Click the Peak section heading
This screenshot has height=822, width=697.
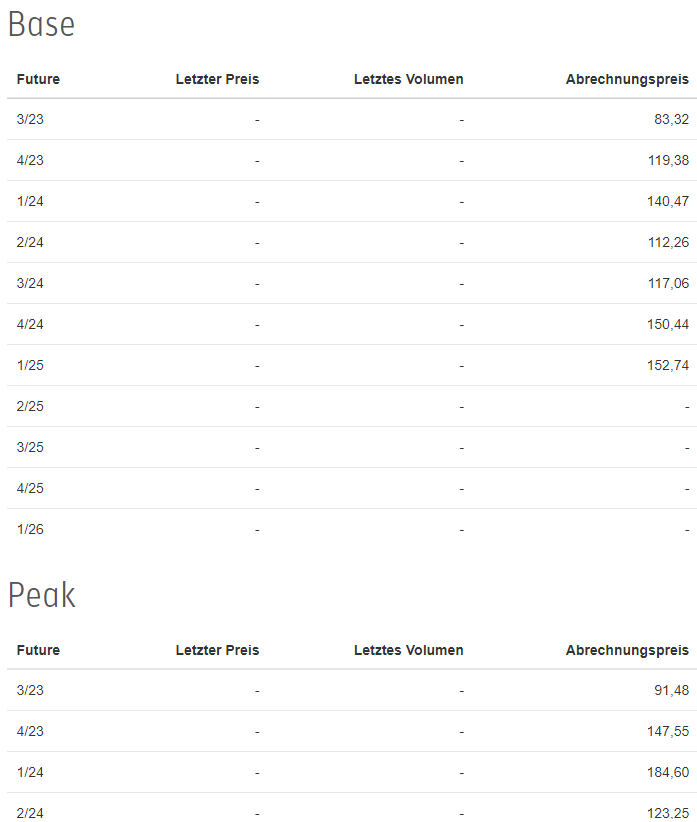click(42, 596)
